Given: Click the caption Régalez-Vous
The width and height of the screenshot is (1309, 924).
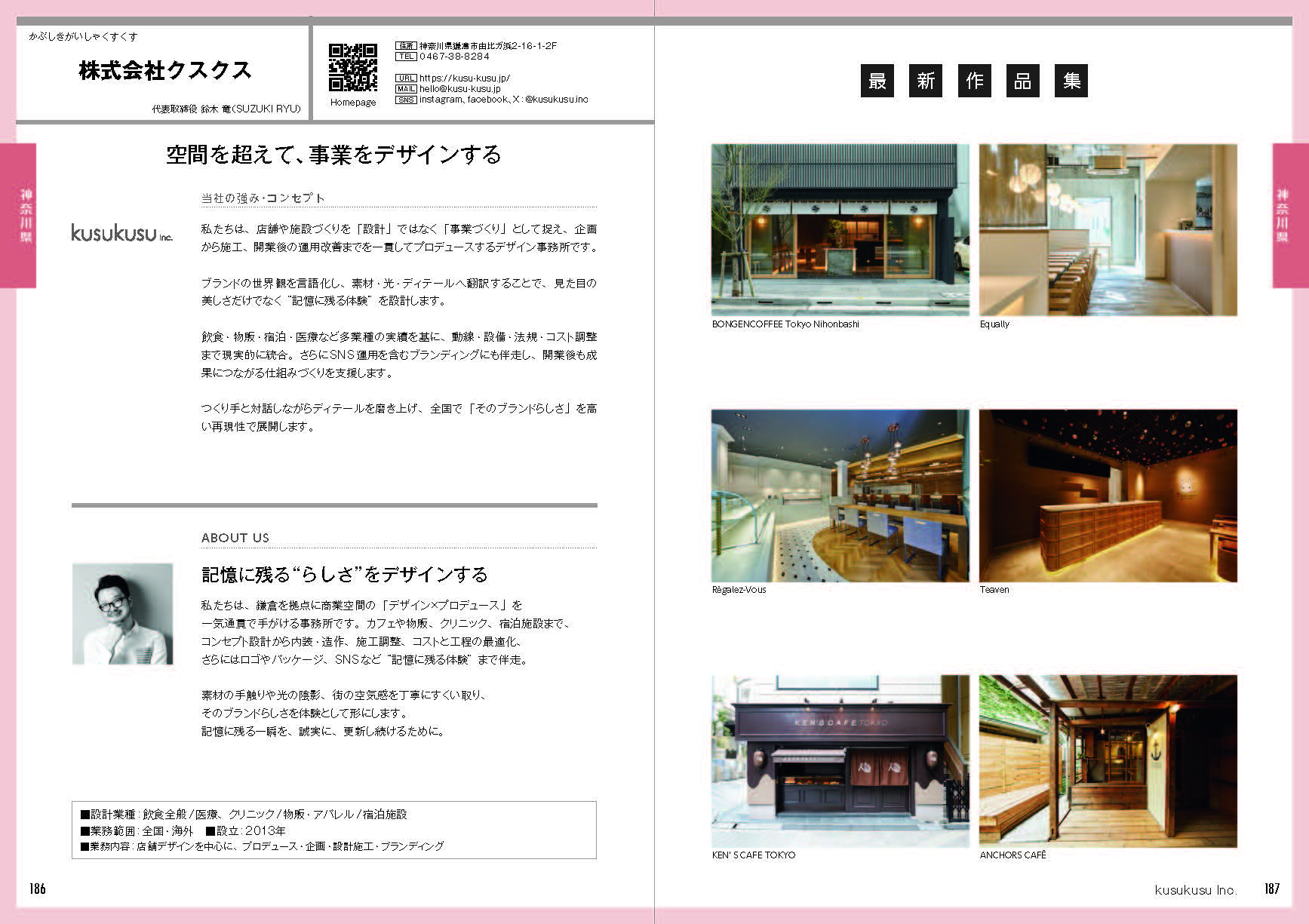Looking at the screenshot, I should pos(739,590).
